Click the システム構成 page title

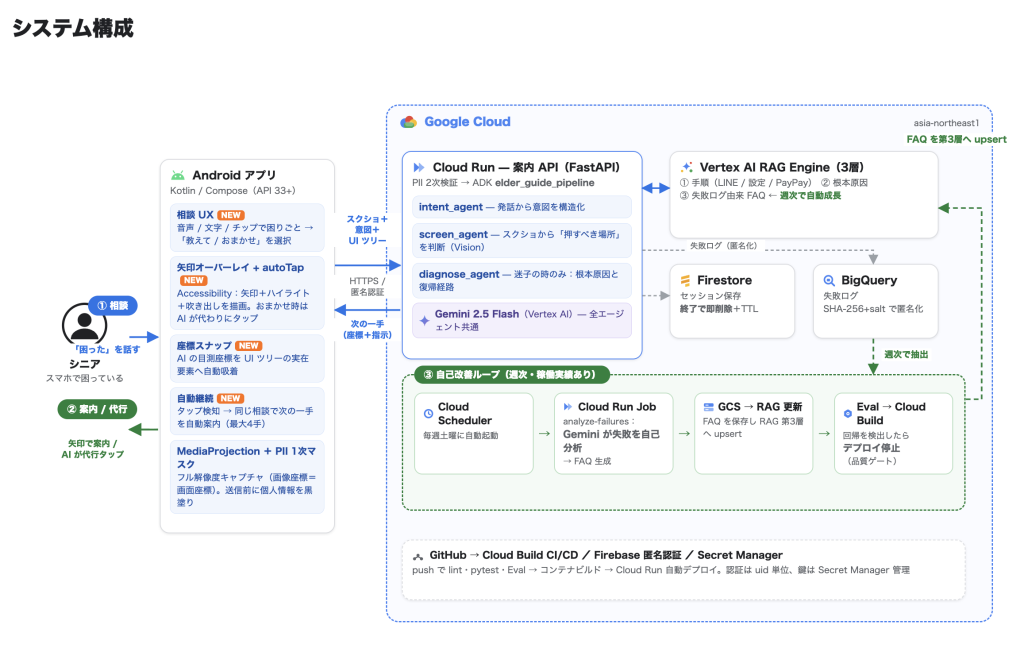point(72,27)
